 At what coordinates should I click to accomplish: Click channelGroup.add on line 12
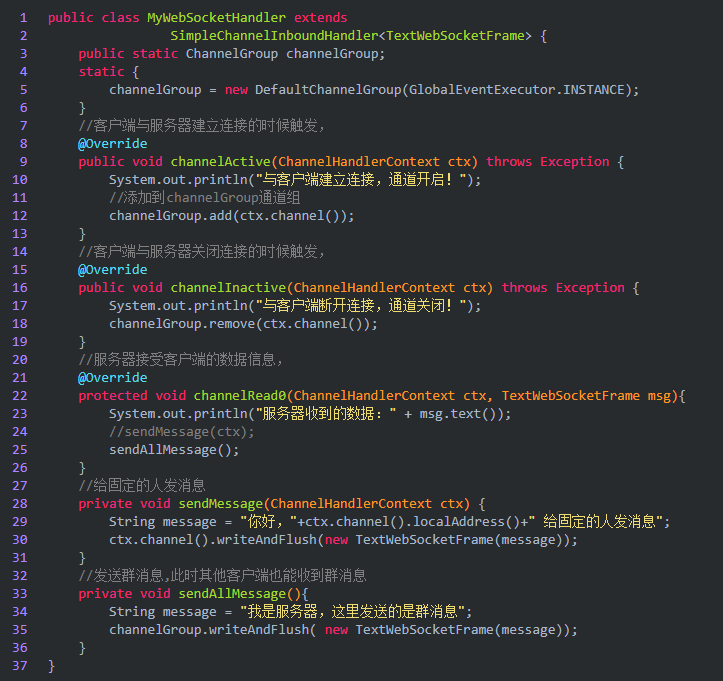(170, 216)
